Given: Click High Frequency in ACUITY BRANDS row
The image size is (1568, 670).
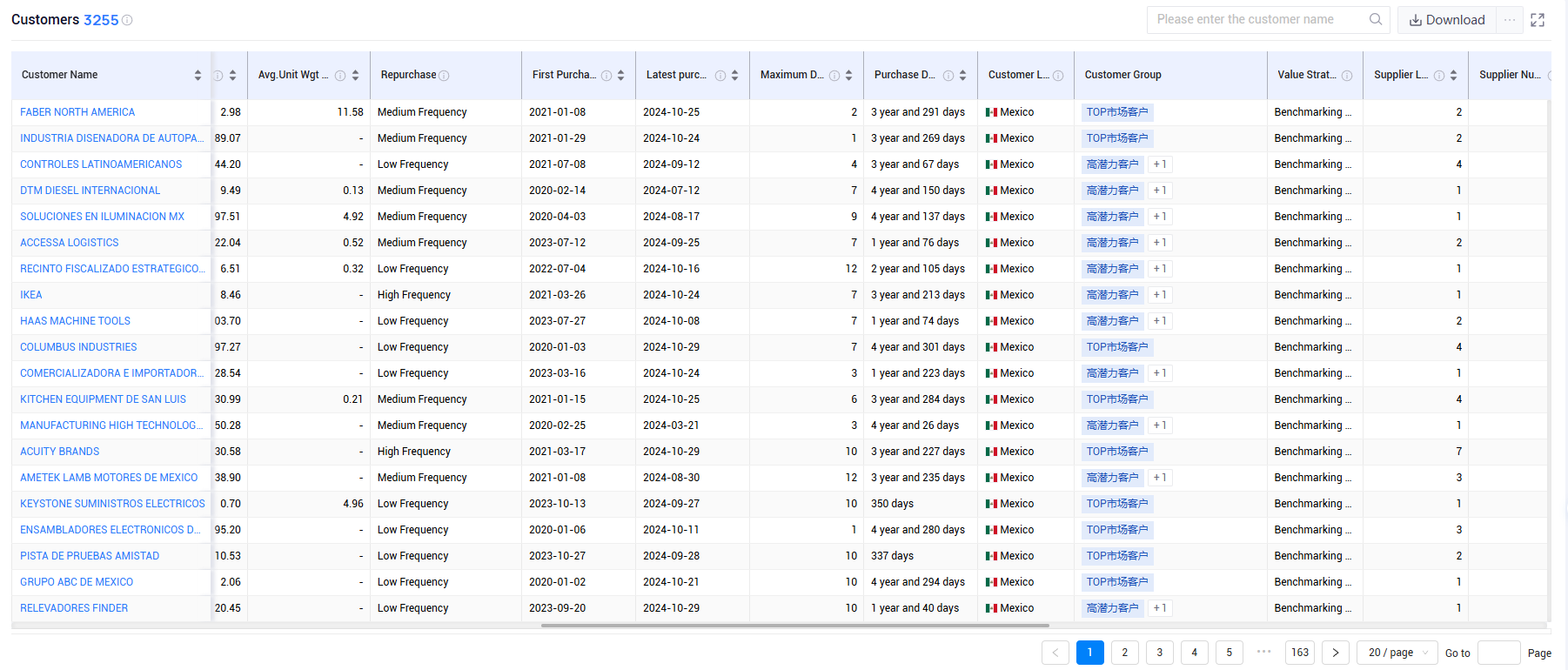Looking at the screenshot, I should tap(414, 452).
